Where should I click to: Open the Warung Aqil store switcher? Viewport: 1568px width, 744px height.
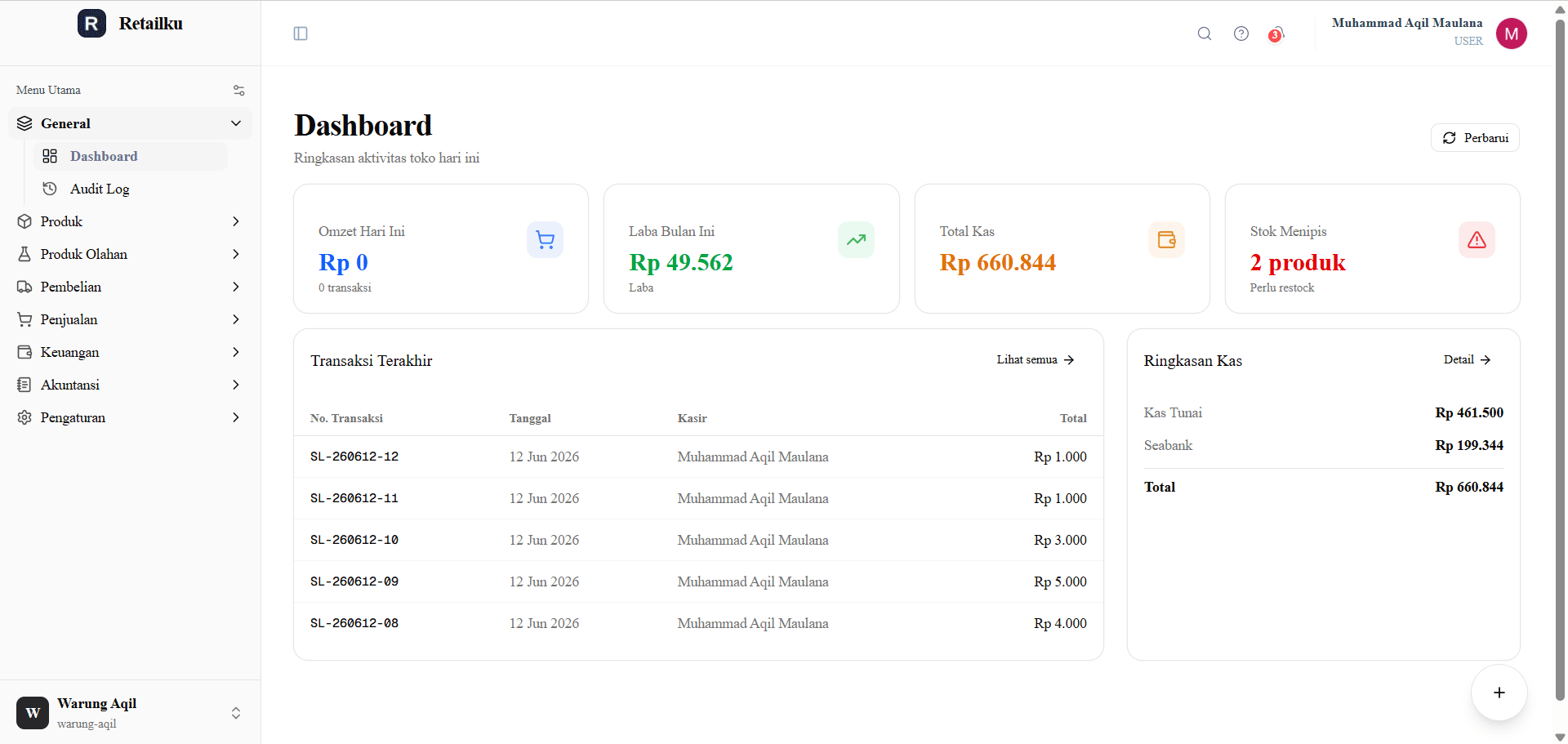pos(131,713)
